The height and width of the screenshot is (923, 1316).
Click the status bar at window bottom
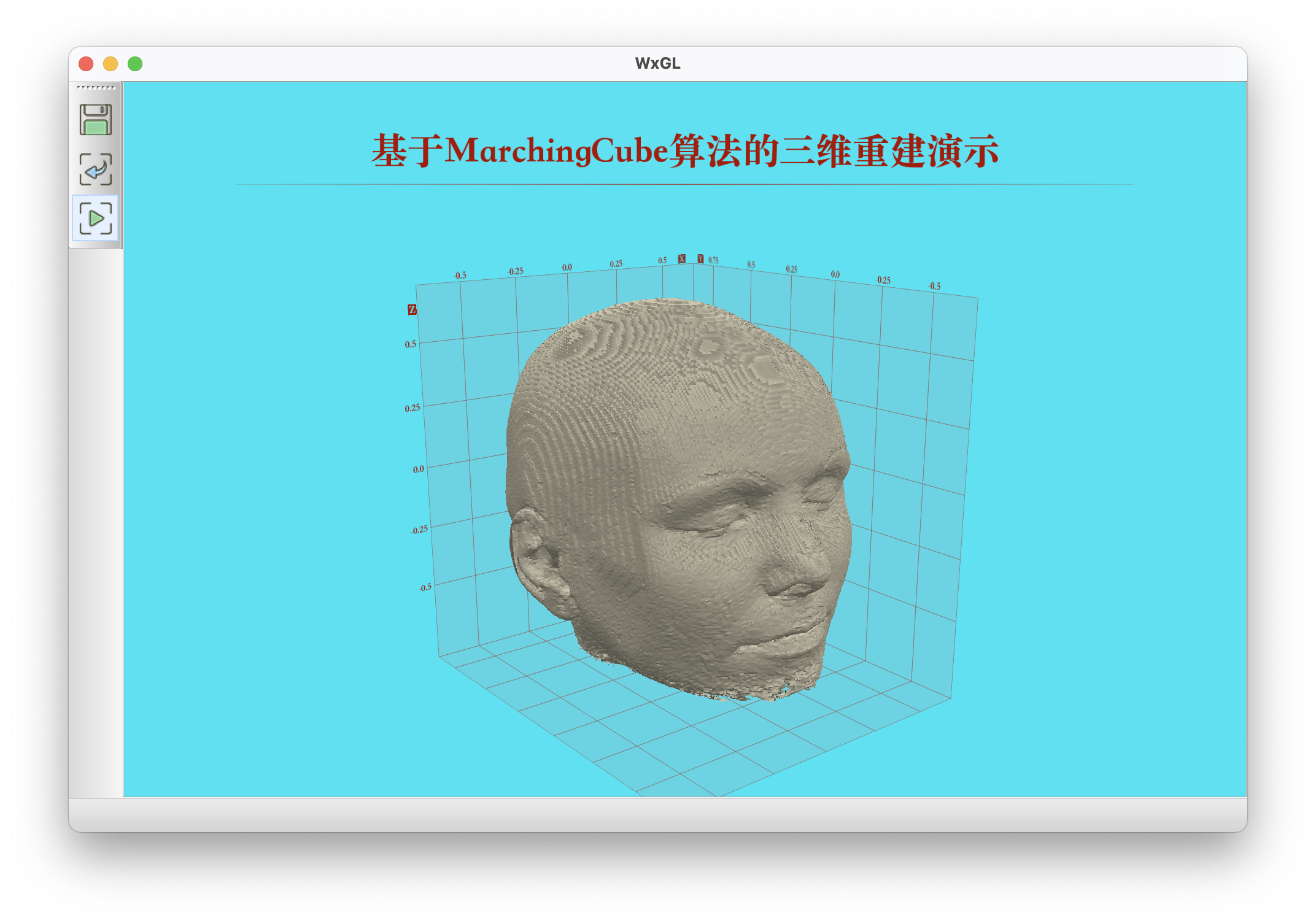click(657, 815)
